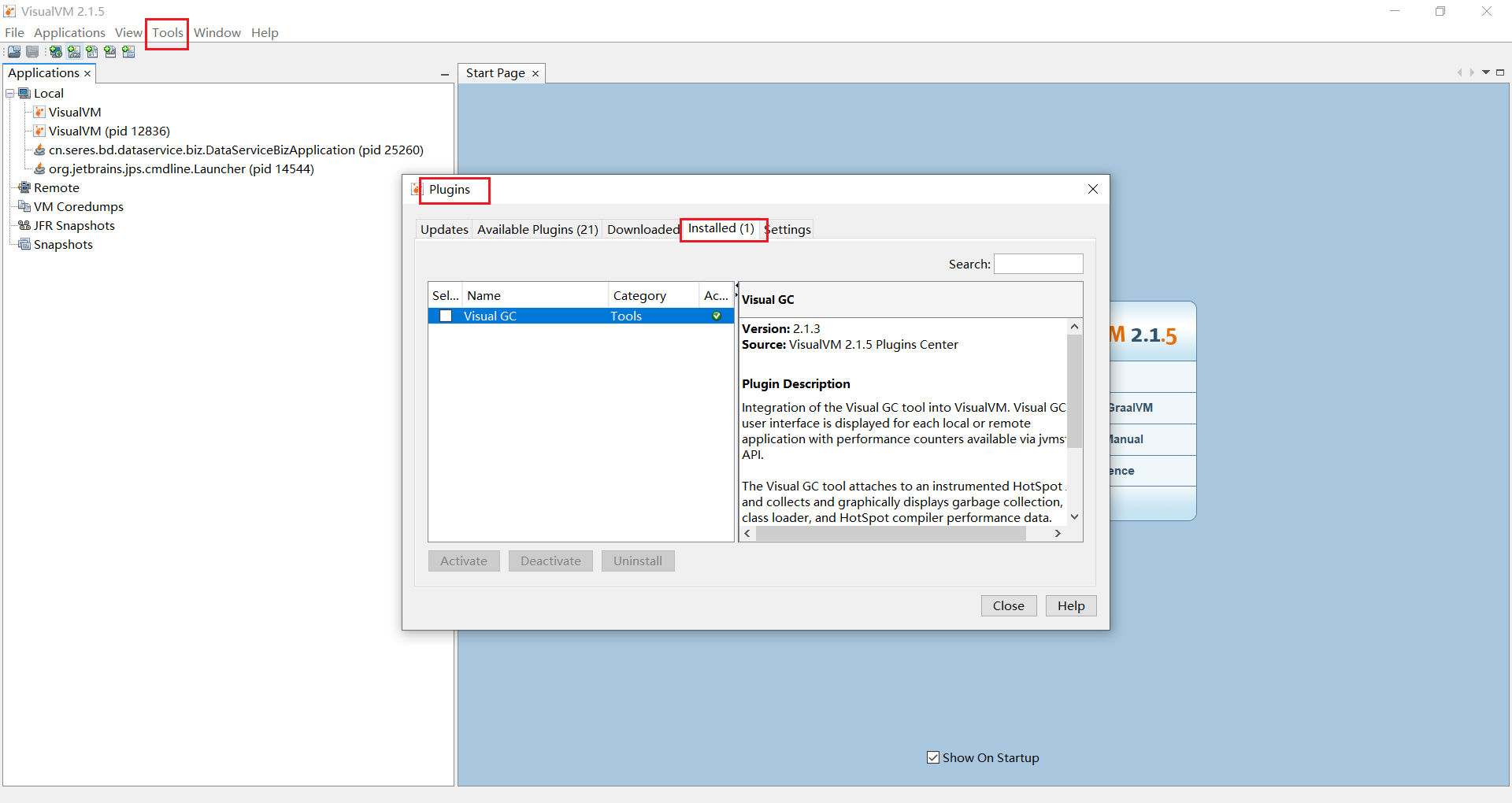
Task: Open the Help menu in the menu bar
Action: click(265, 32)
